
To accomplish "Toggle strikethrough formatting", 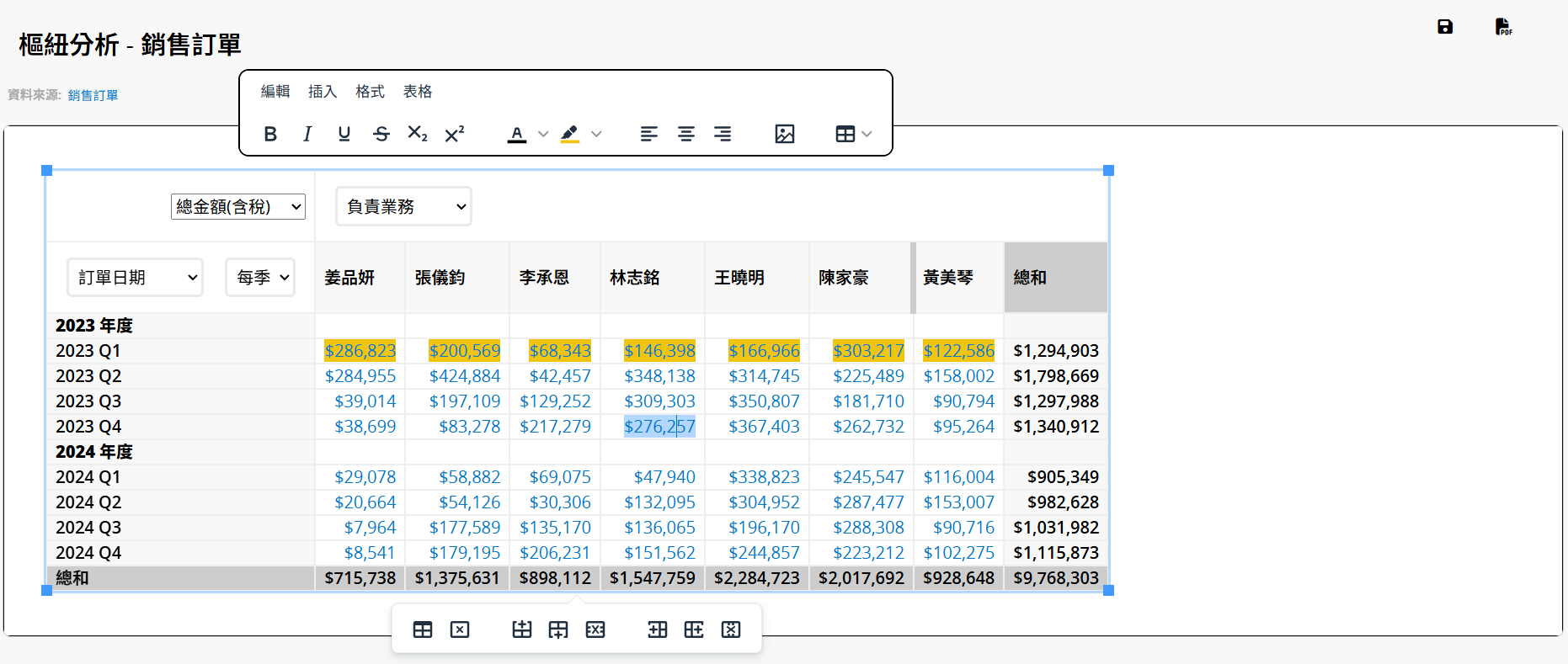I will (381, 134).
